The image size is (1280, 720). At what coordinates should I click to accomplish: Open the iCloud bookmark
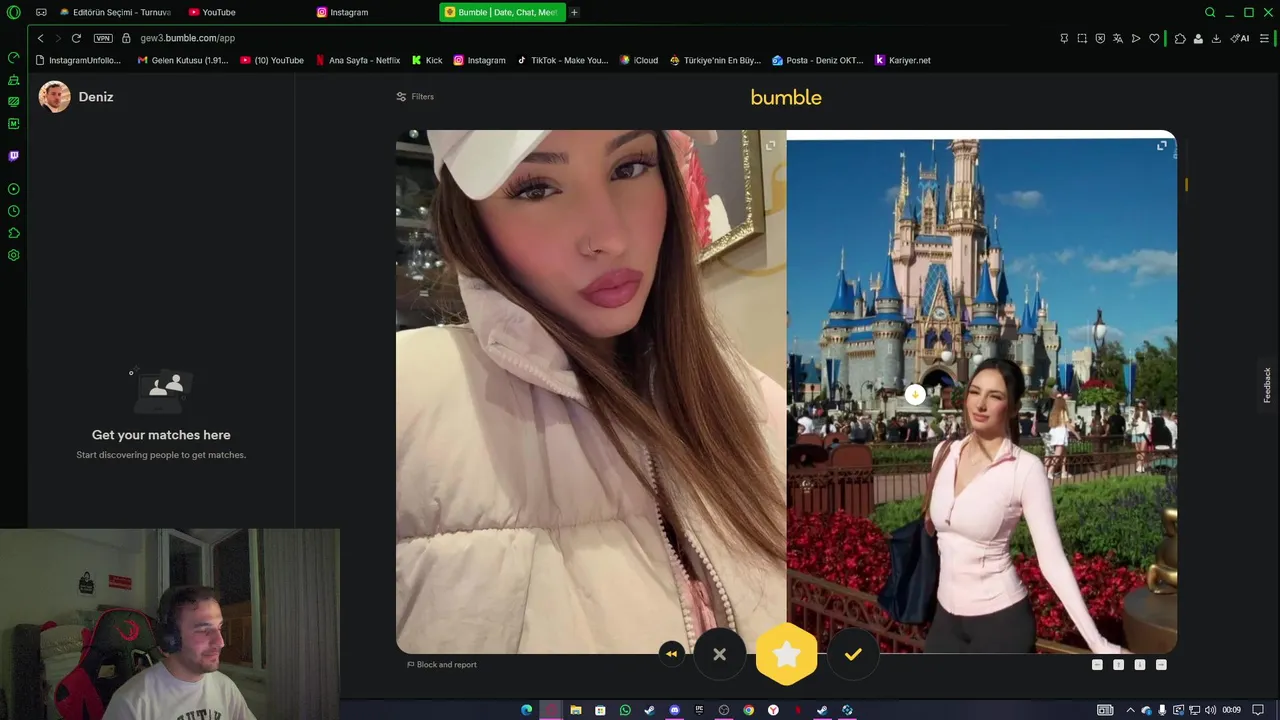click(x=639, y=60)
